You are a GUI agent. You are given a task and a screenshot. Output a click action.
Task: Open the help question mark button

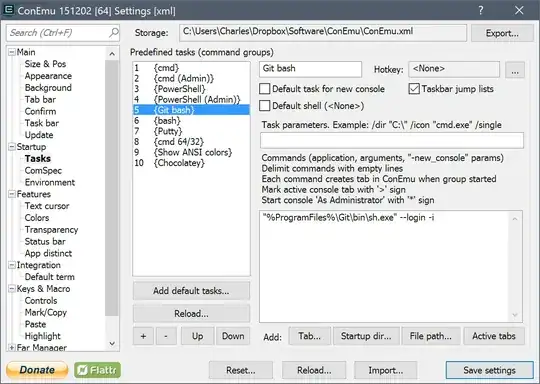click(x=481, y=10)
